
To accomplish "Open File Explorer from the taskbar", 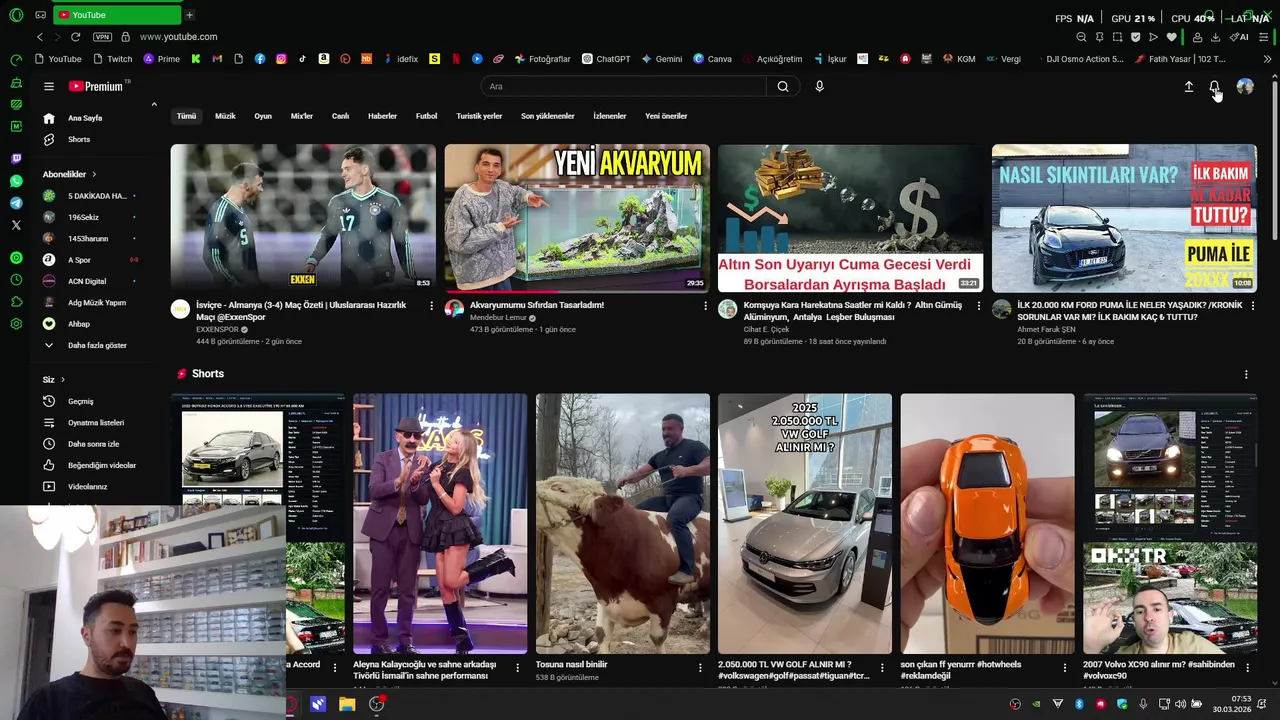I will [x=347, y=704].
